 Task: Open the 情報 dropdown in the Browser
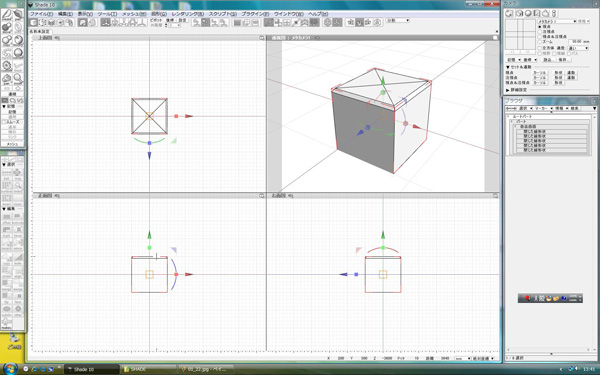click(x=561, y=109)
